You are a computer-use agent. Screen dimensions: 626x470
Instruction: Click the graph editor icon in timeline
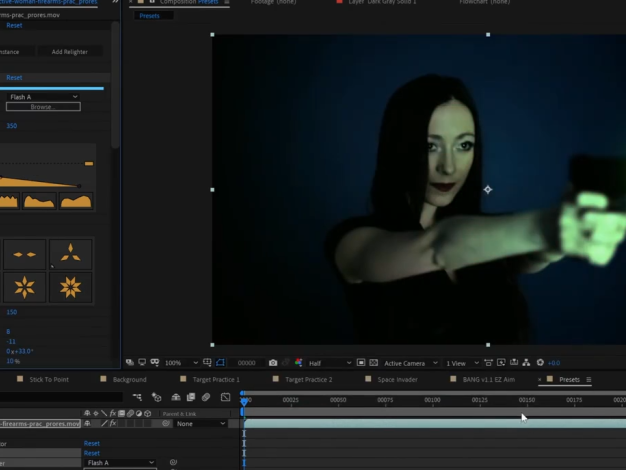coord(225,397)
